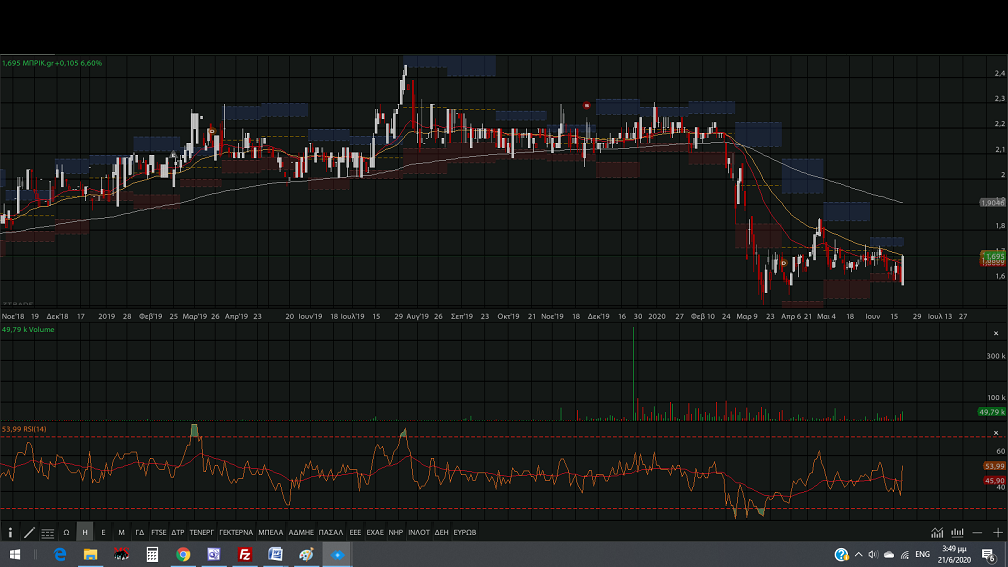Open the indicators chart icon
The width and height of the screenshot is (1008, 567).
937,533
